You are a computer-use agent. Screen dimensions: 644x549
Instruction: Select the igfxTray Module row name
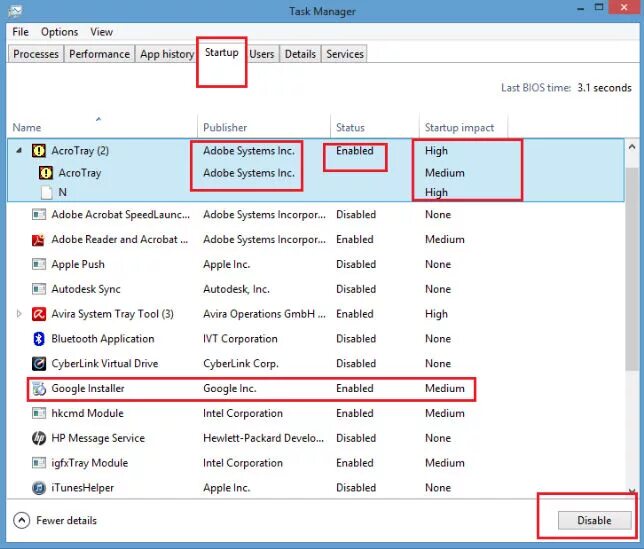[x=90, y=463]
